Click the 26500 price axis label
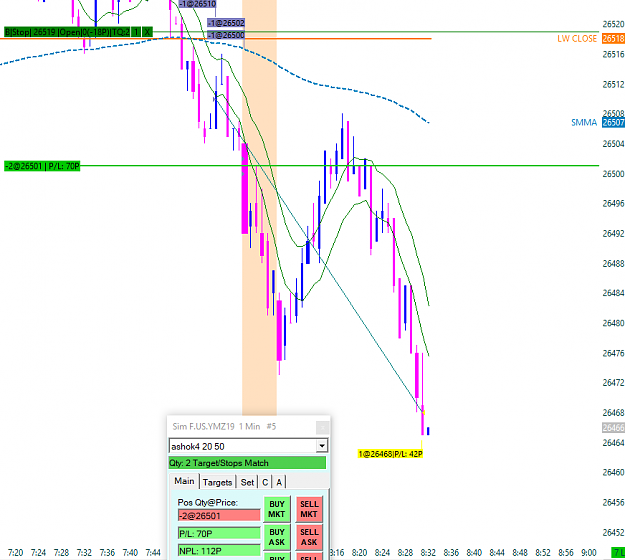Screen dimensions: 625x560 613,174
